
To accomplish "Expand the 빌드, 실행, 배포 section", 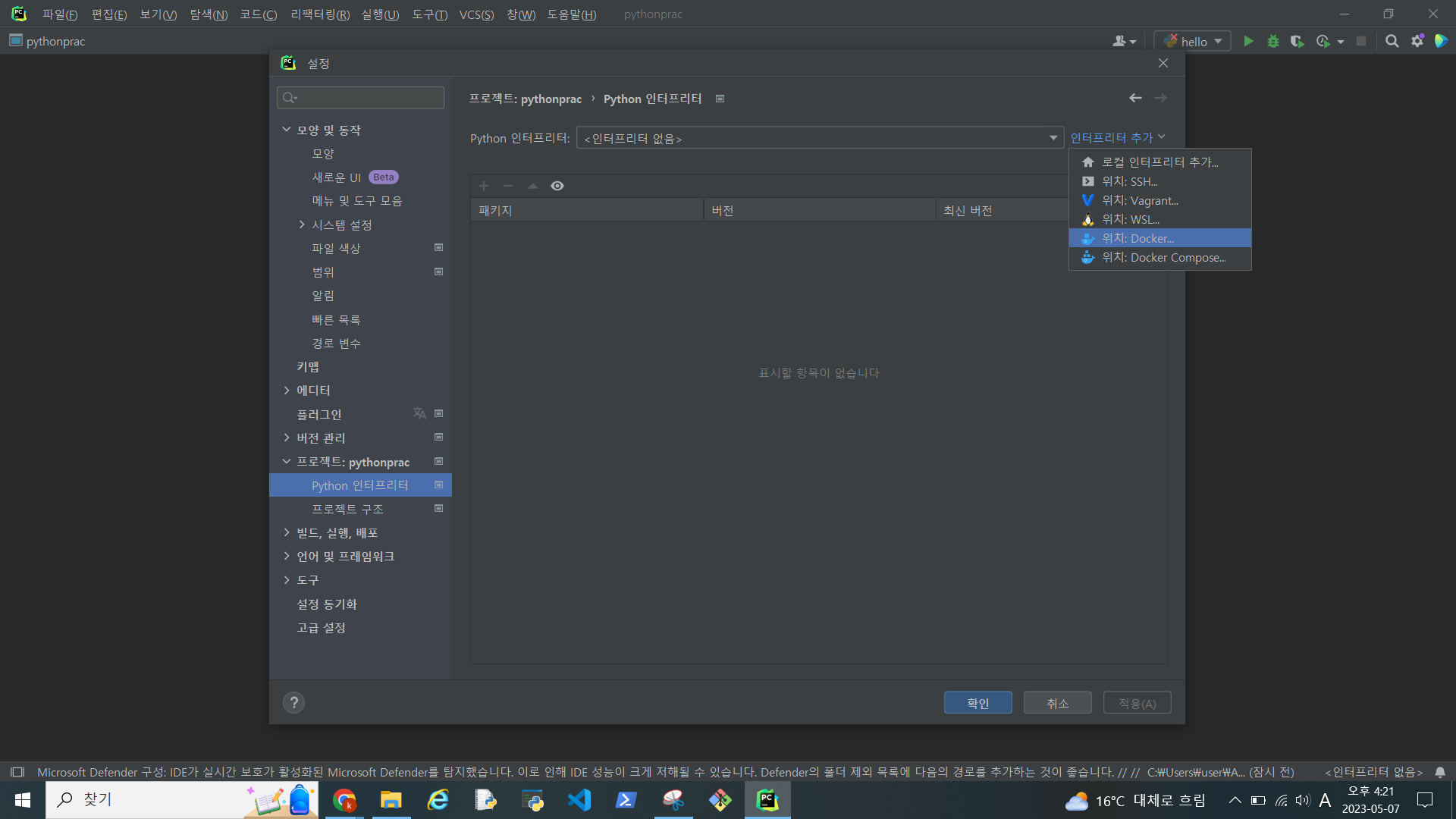I will 287,532.
